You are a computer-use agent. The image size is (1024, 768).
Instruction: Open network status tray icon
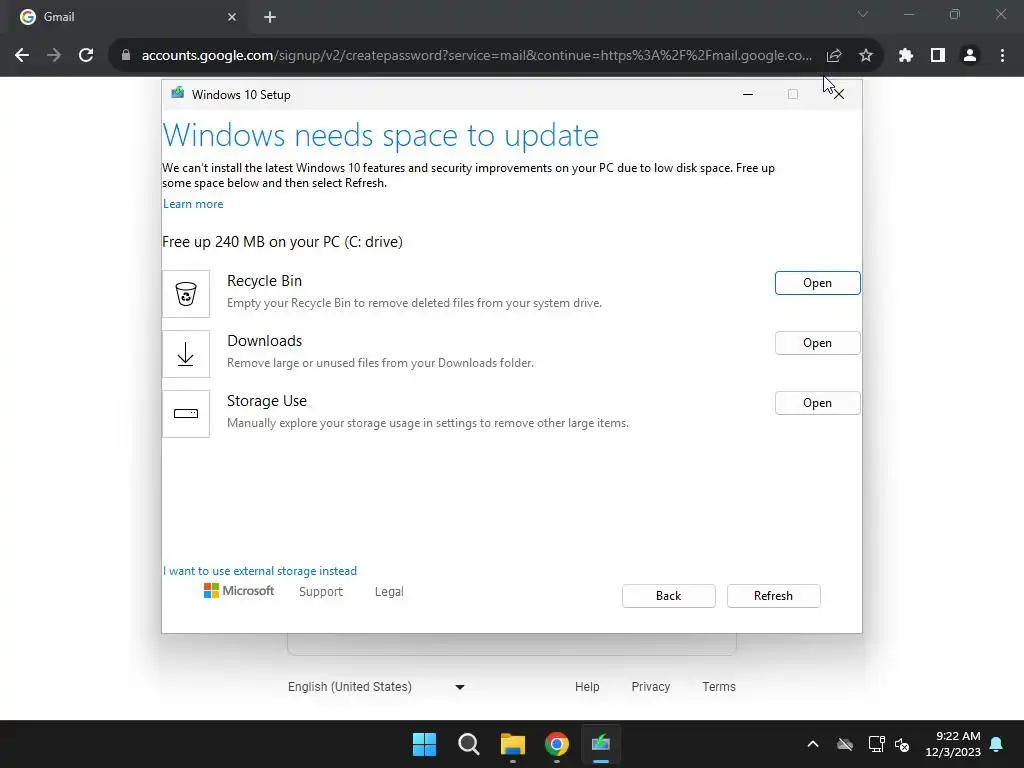(876, 744)
